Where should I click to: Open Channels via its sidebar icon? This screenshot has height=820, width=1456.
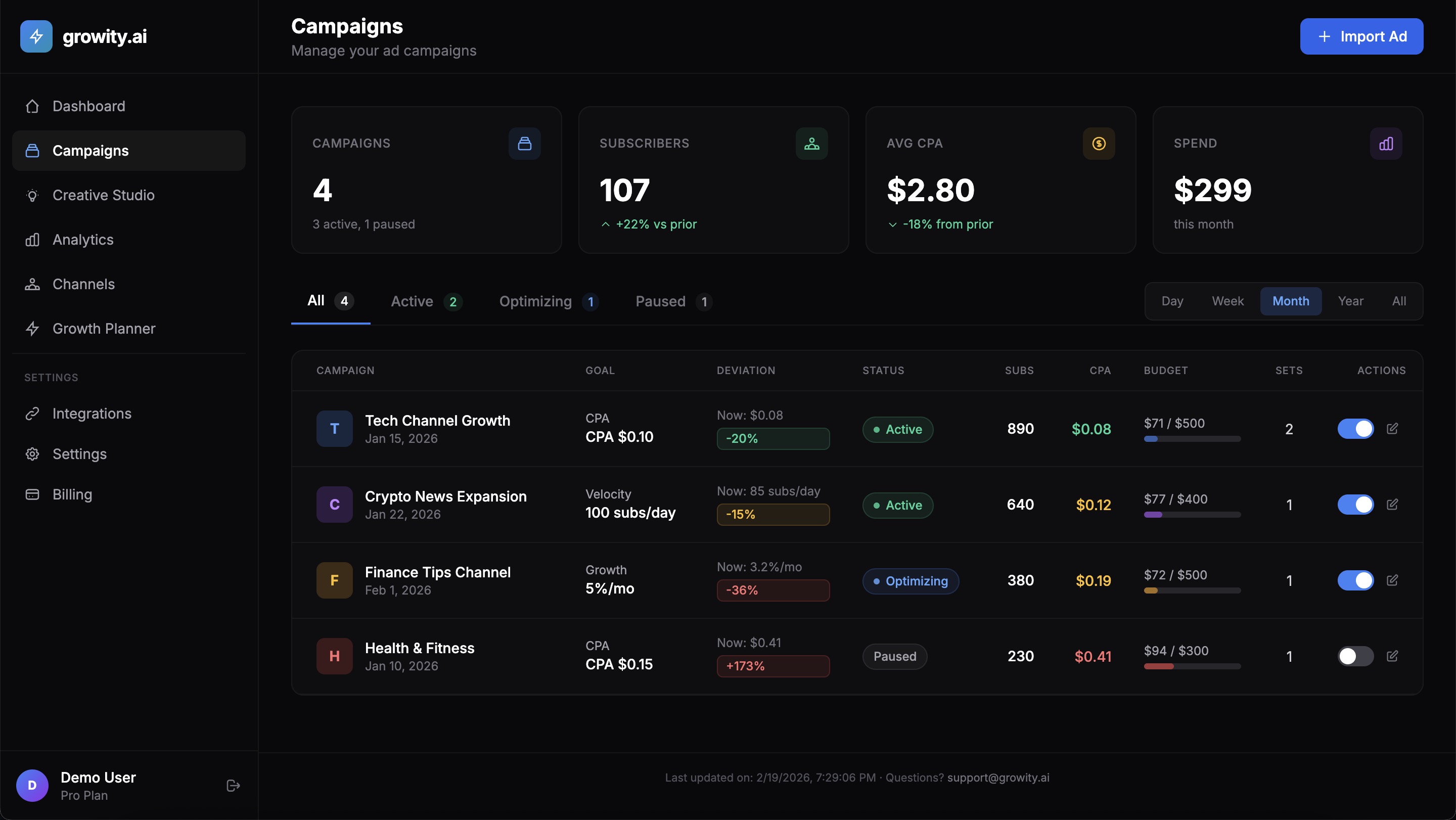32,284
